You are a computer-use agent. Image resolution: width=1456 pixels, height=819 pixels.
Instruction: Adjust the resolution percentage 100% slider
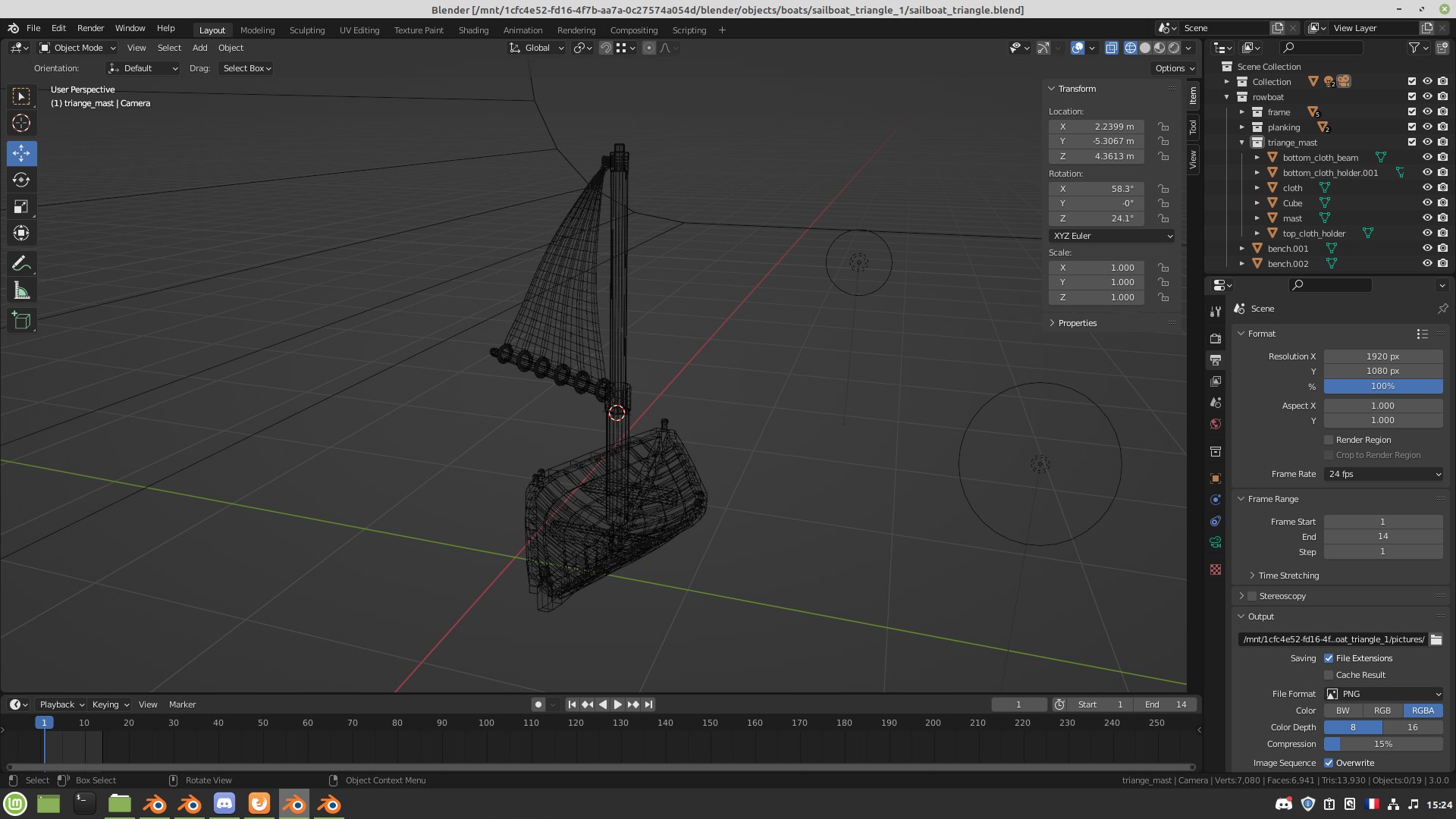[x=1383, y=386]
